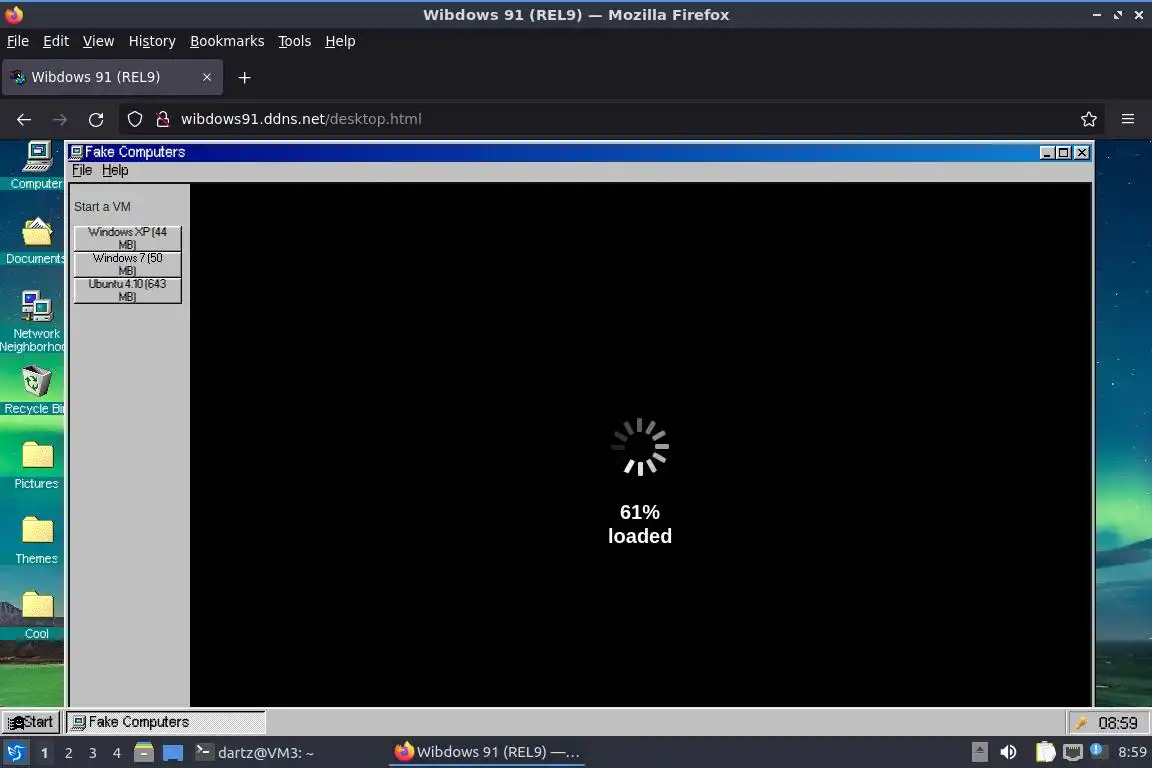Click the clipboard tray icon
Viewport: 1152px width, 768px height.
[x=1045, y=753]
